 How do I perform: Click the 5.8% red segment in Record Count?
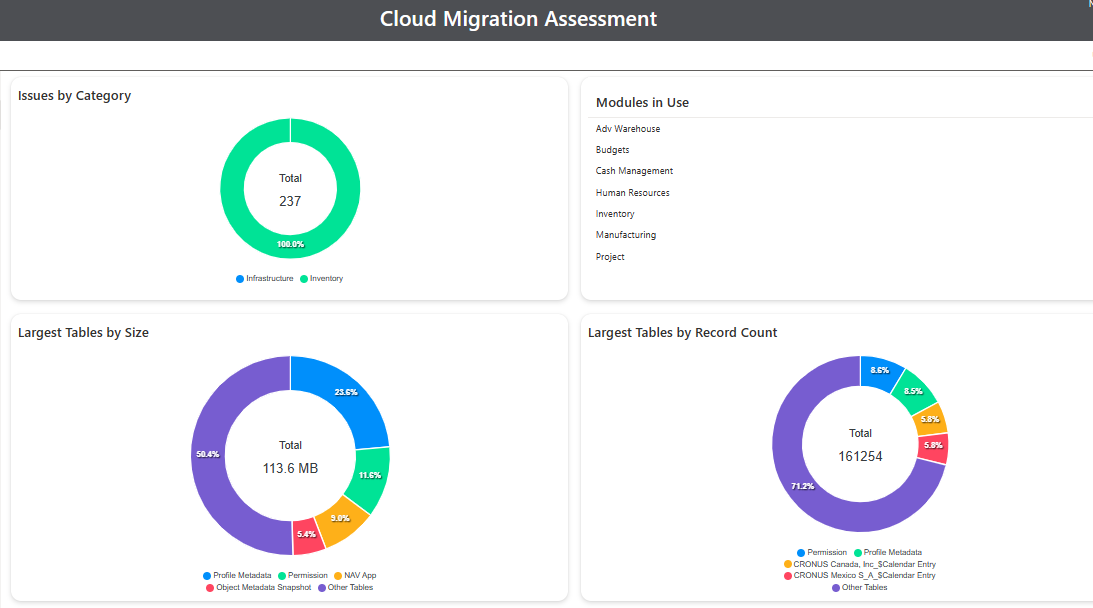click(933, 446)
